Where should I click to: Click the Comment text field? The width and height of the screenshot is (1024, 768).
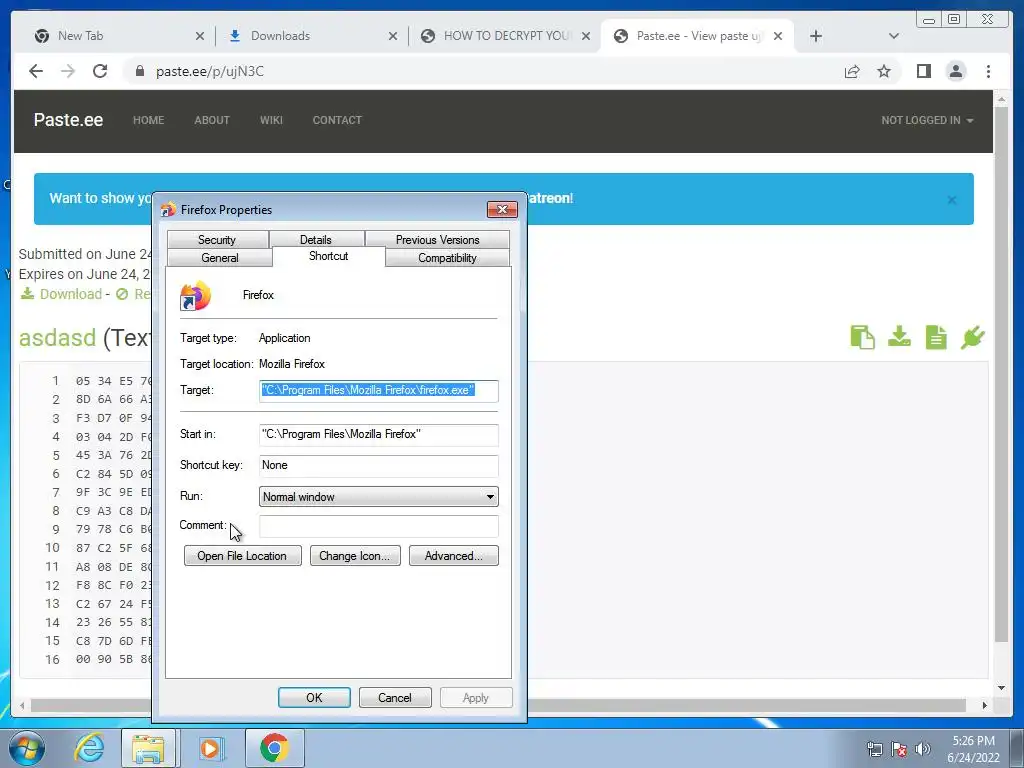click(379, 526)
